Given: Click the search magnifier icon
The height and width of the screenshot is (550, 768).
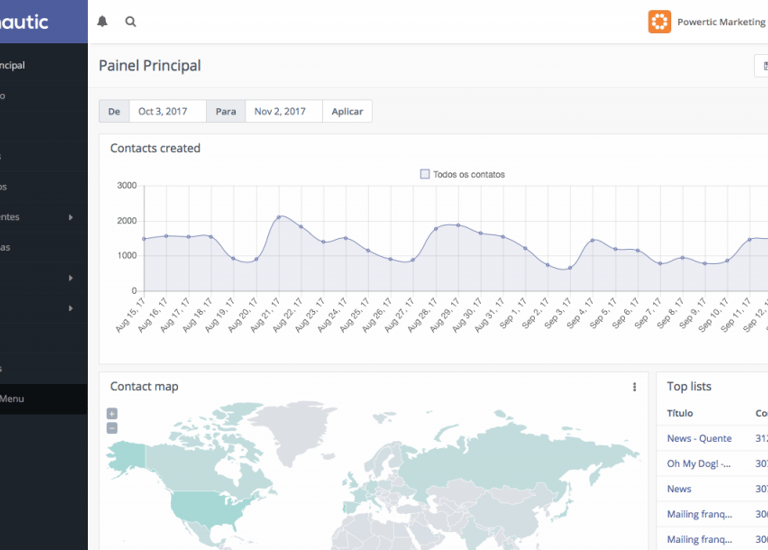Looking at the screenshot, I should coord(131,21).
